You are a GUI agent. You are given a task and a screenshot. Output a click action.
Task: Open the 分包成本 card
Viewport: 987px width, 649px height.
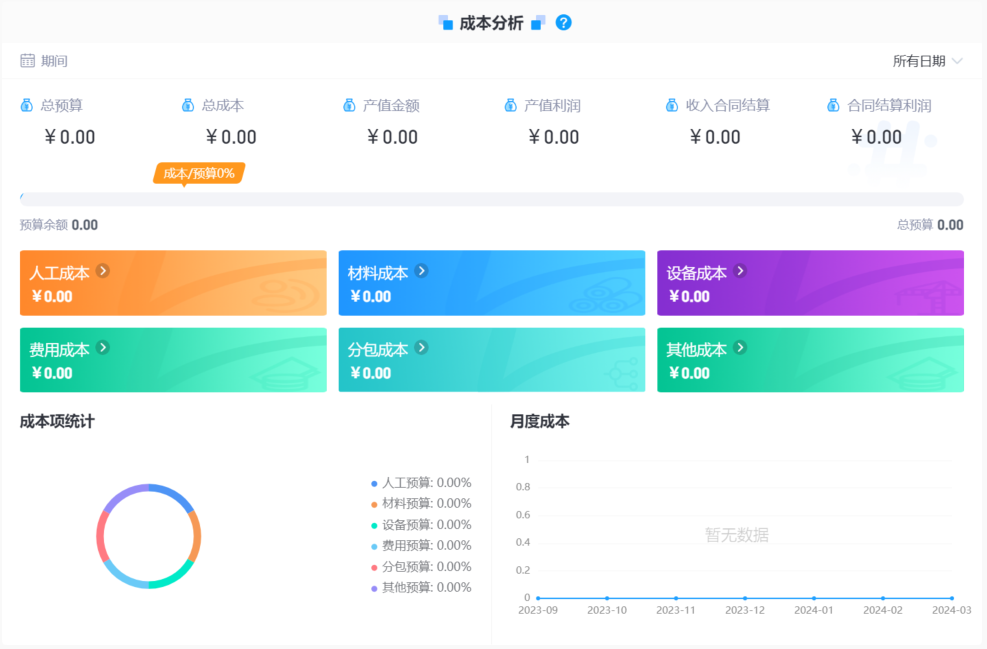click(x=491, y=360)
